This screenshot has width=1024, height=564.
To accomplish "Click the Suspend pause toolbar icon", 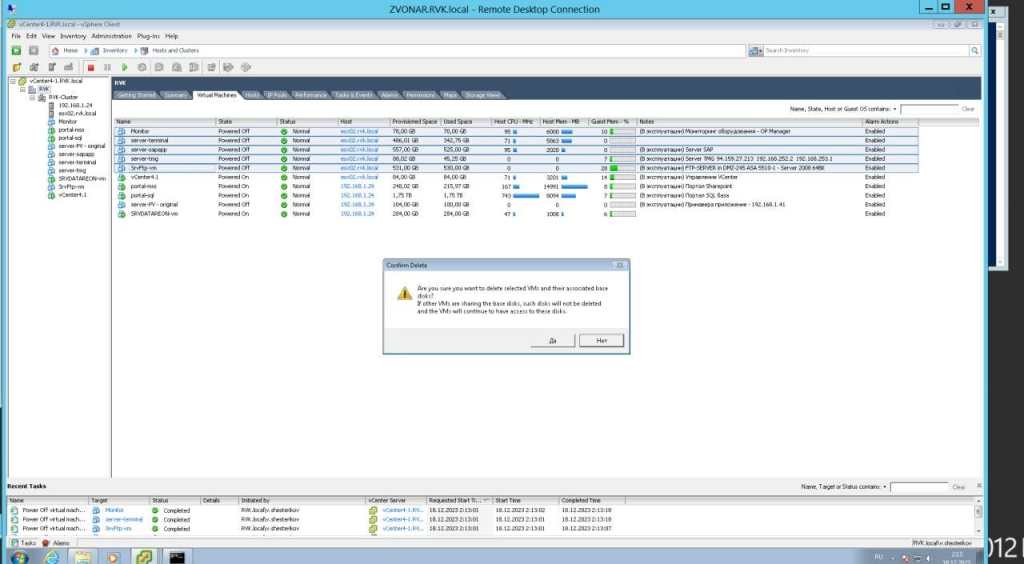I will tap(108, 67).
